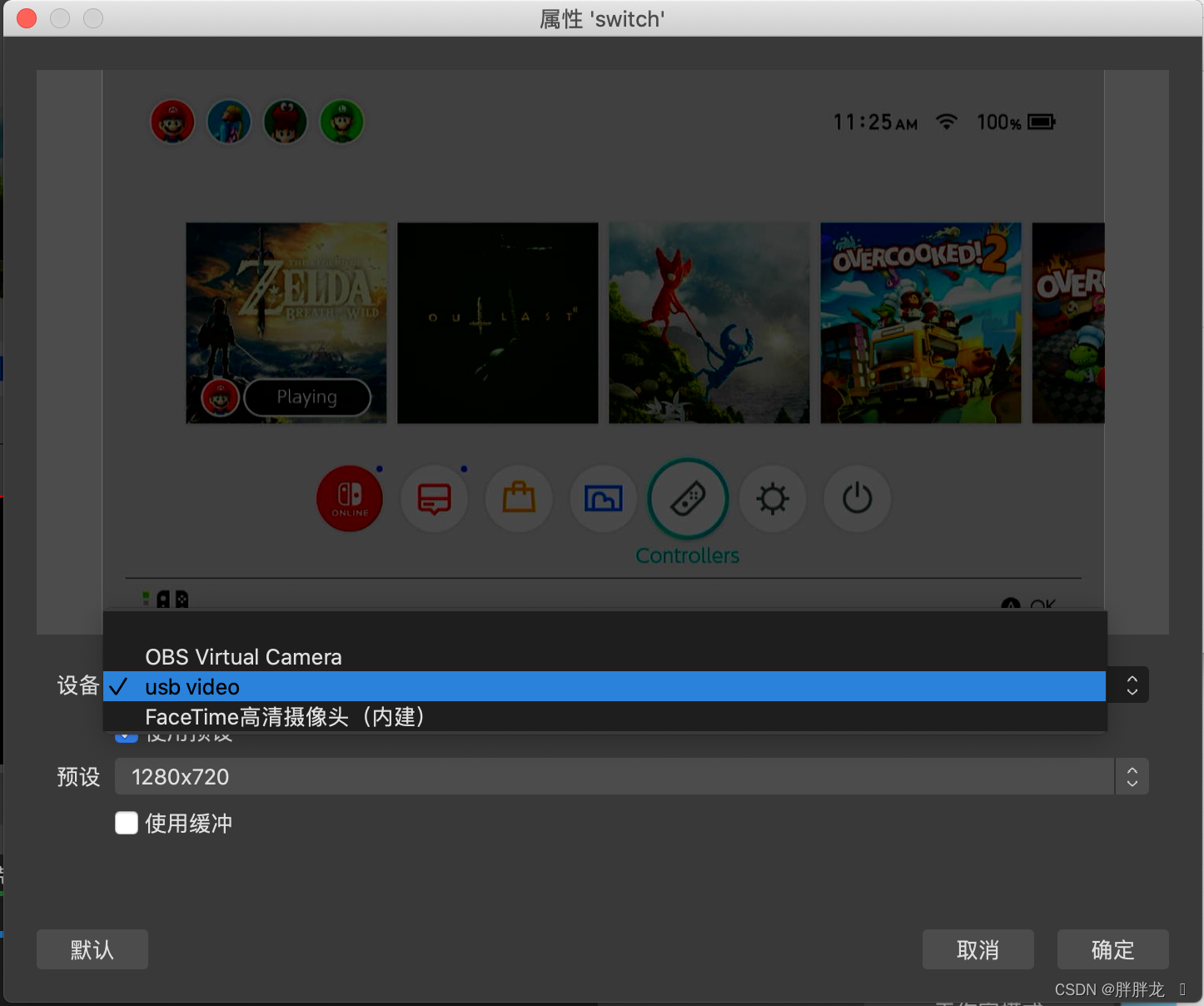This screenshot has width=1204, height=1006.
Task: Click the News icon in preview
Action: pos(435,499)
